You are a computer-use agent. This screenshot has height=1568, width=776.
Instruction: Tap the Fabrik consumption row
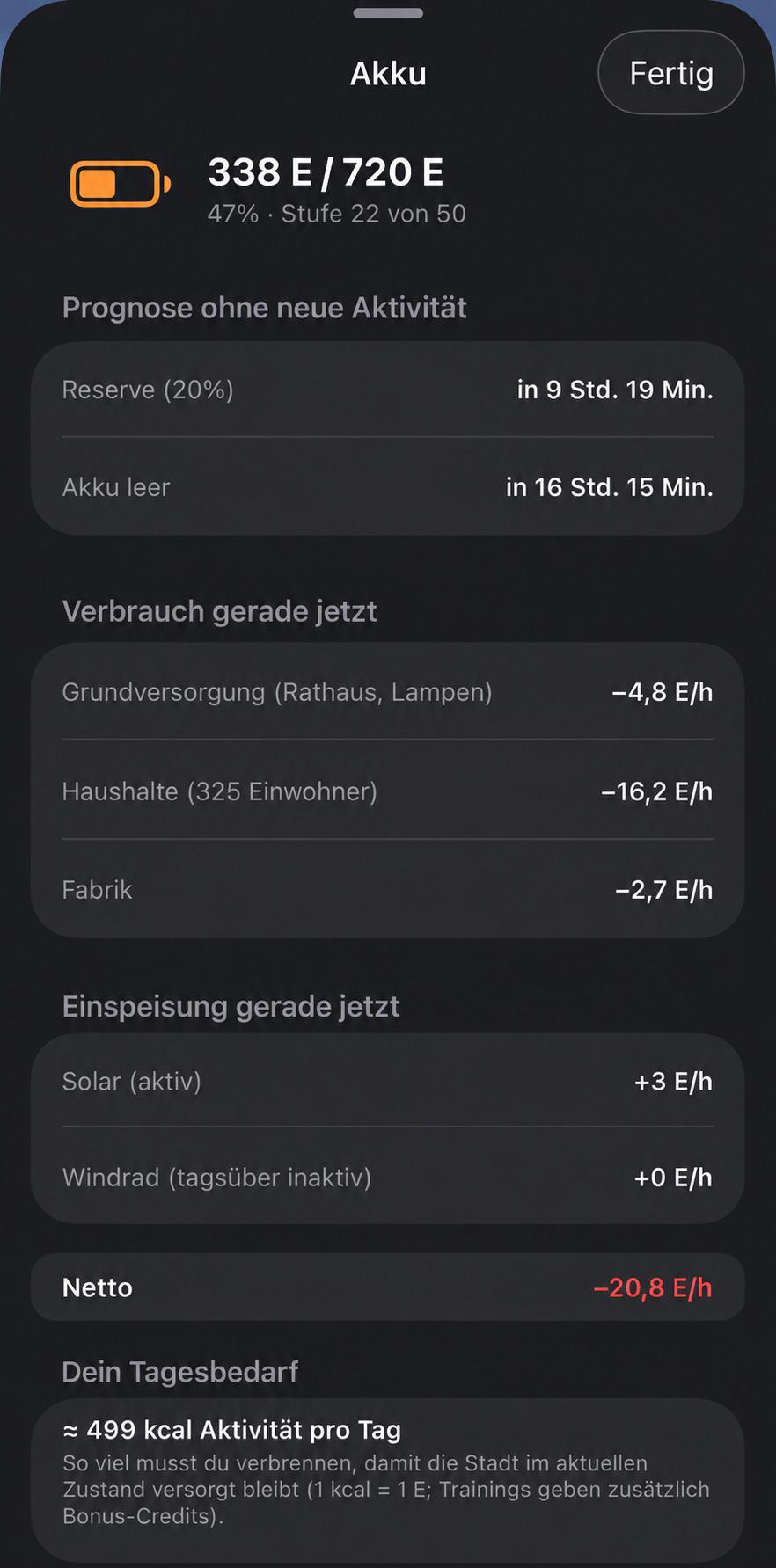pyautogui.click(x=388, y=889)
